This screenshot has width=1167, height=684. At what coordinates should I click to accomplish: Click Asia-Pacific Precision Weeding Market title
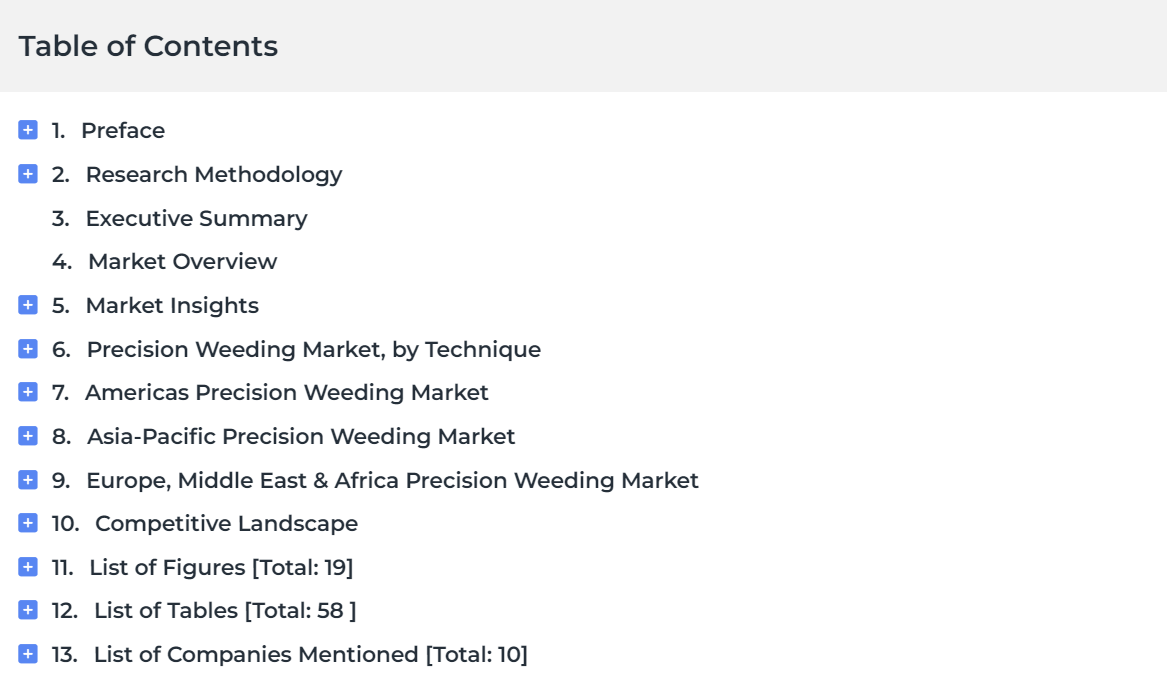[301, 437]
